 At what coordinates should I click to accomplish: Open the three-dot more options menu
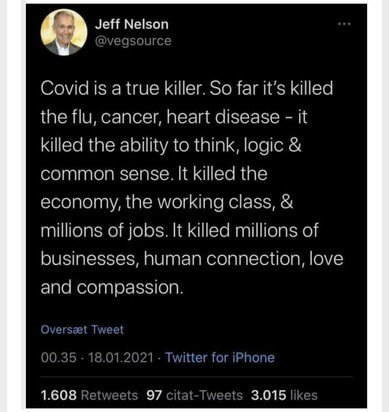(x=344, y=24)
